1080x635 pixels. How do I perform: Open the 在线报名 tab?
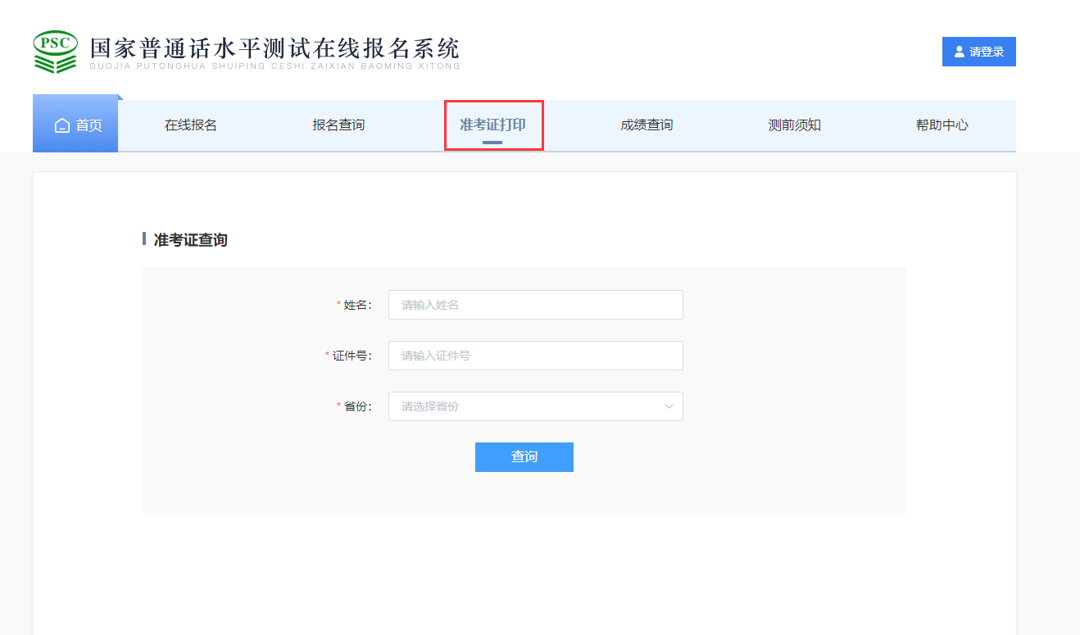(x=190, y=125)
